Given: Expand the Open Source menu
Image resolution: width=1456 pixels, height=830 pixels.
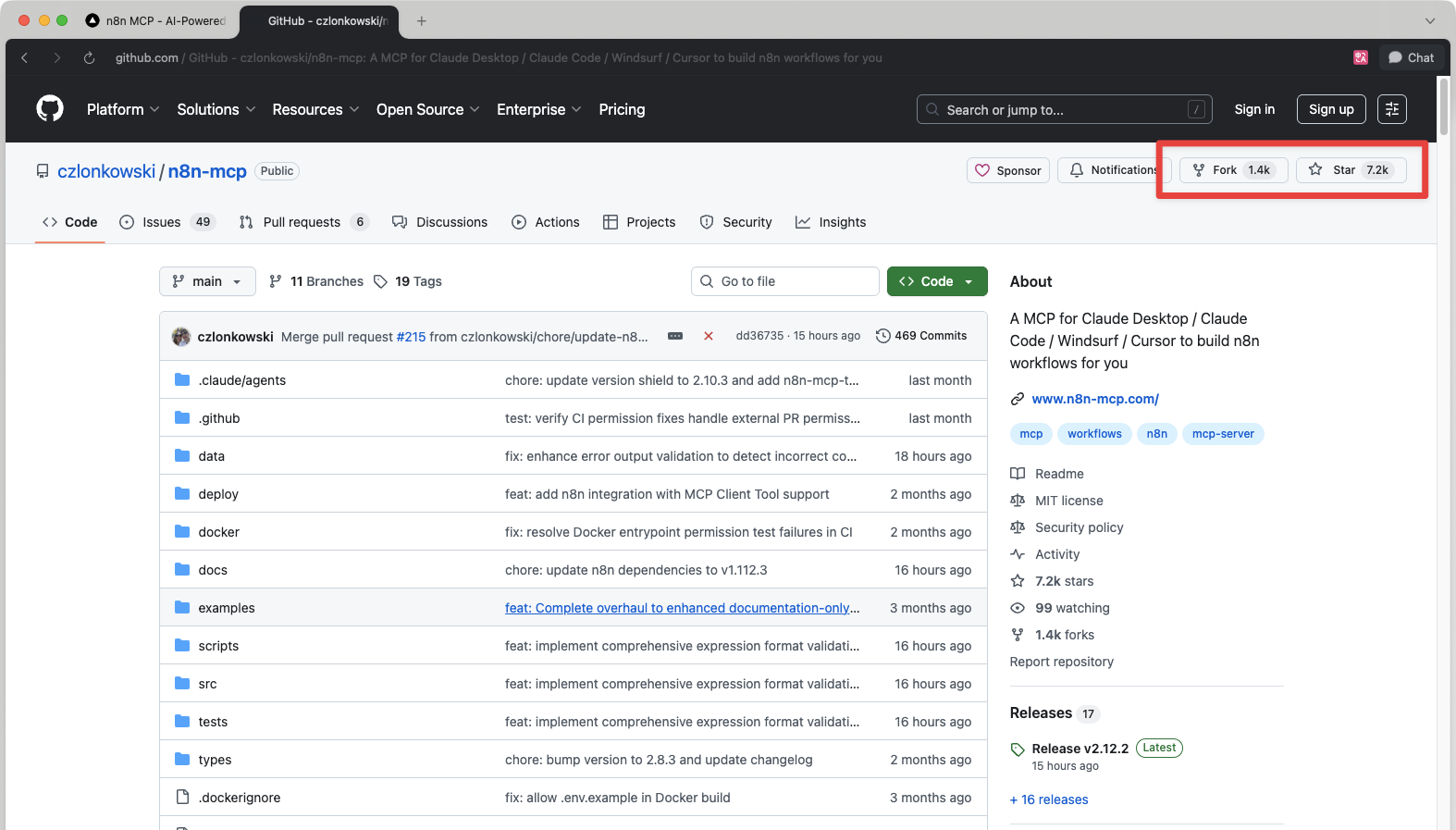Looking at the screenshot, I should click(x=428, y=109).
